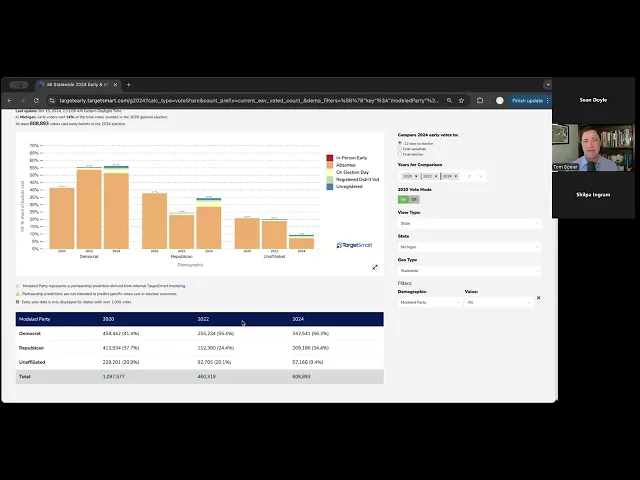Click the zoom magnifier icon in the address bar

[449, 100]
